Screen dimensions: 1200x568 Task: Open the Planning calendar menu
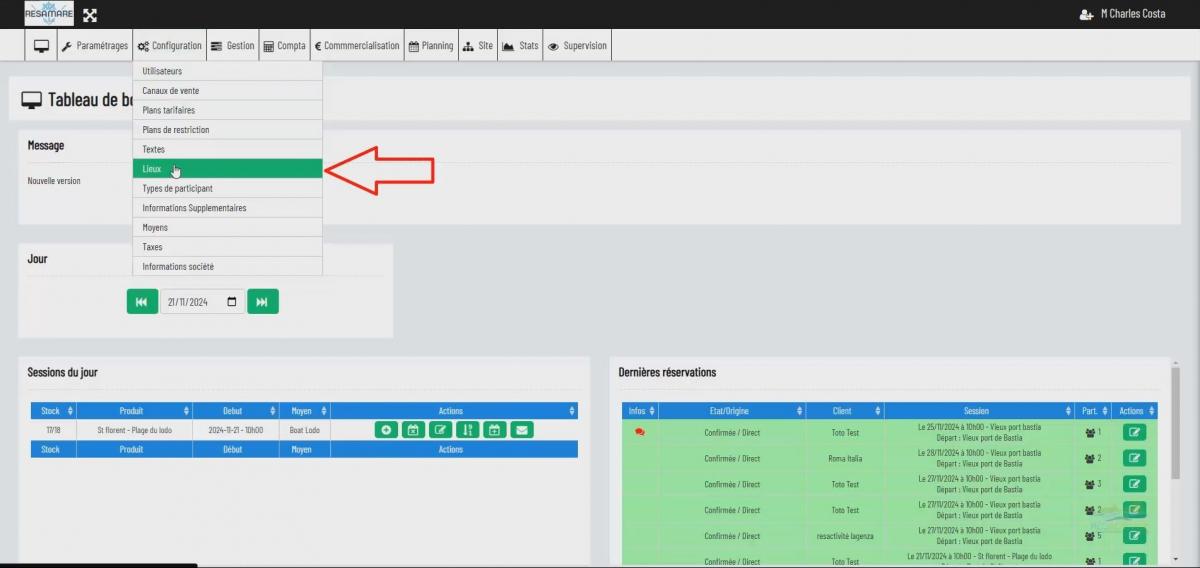(431, 46)
